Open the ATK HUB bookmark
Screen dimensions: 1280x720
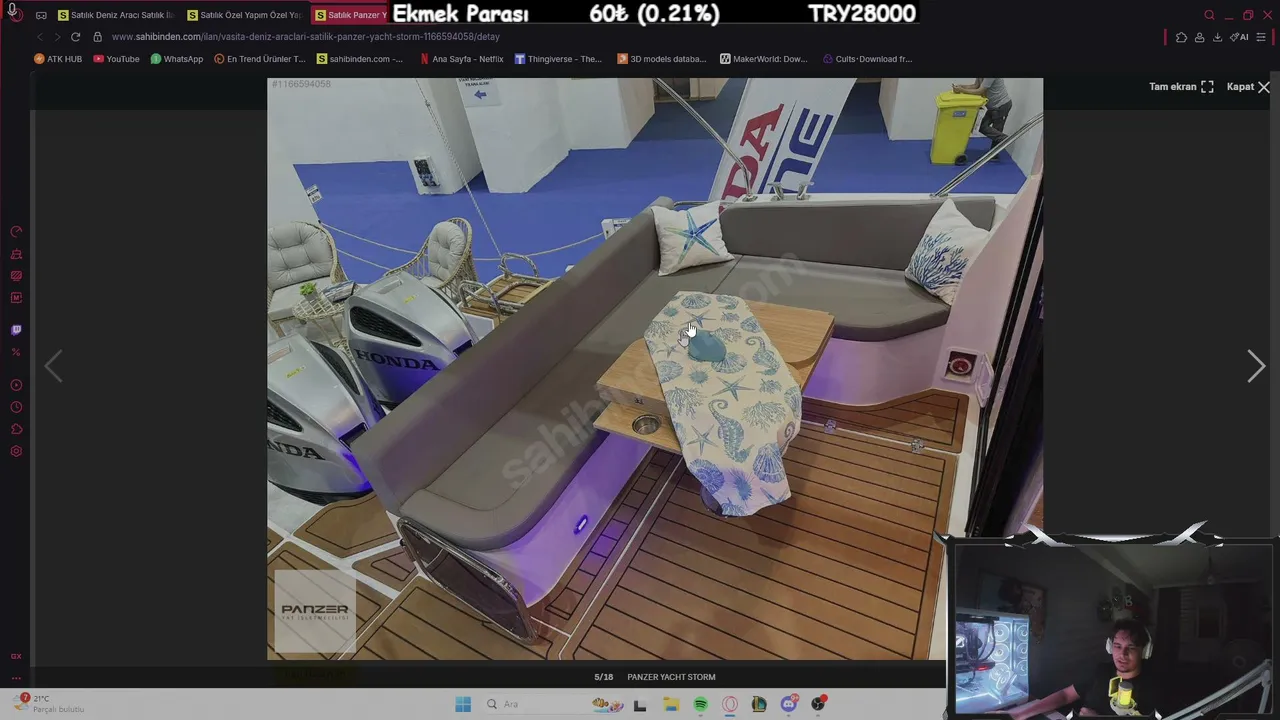tap(58, 59)
